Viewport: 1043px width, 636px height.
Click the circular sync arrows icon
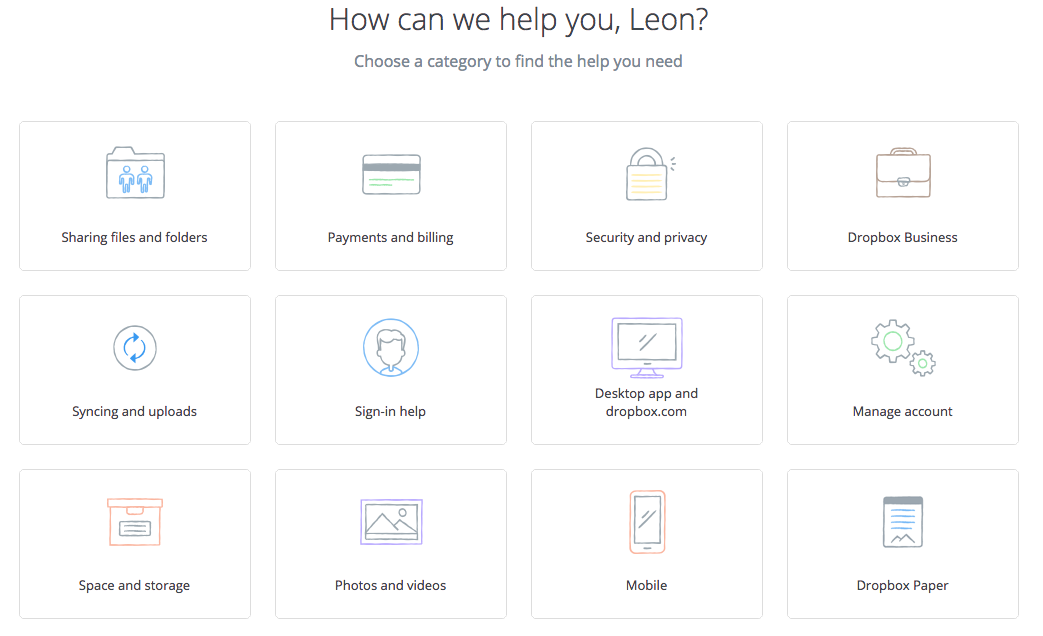point(135,348)
